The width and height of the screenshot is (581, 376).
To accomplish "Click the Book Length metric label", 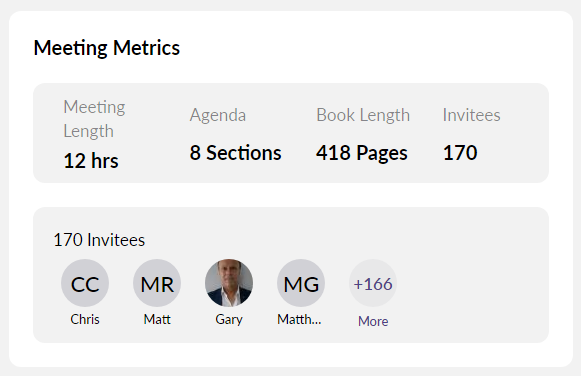I will point(363,116).
